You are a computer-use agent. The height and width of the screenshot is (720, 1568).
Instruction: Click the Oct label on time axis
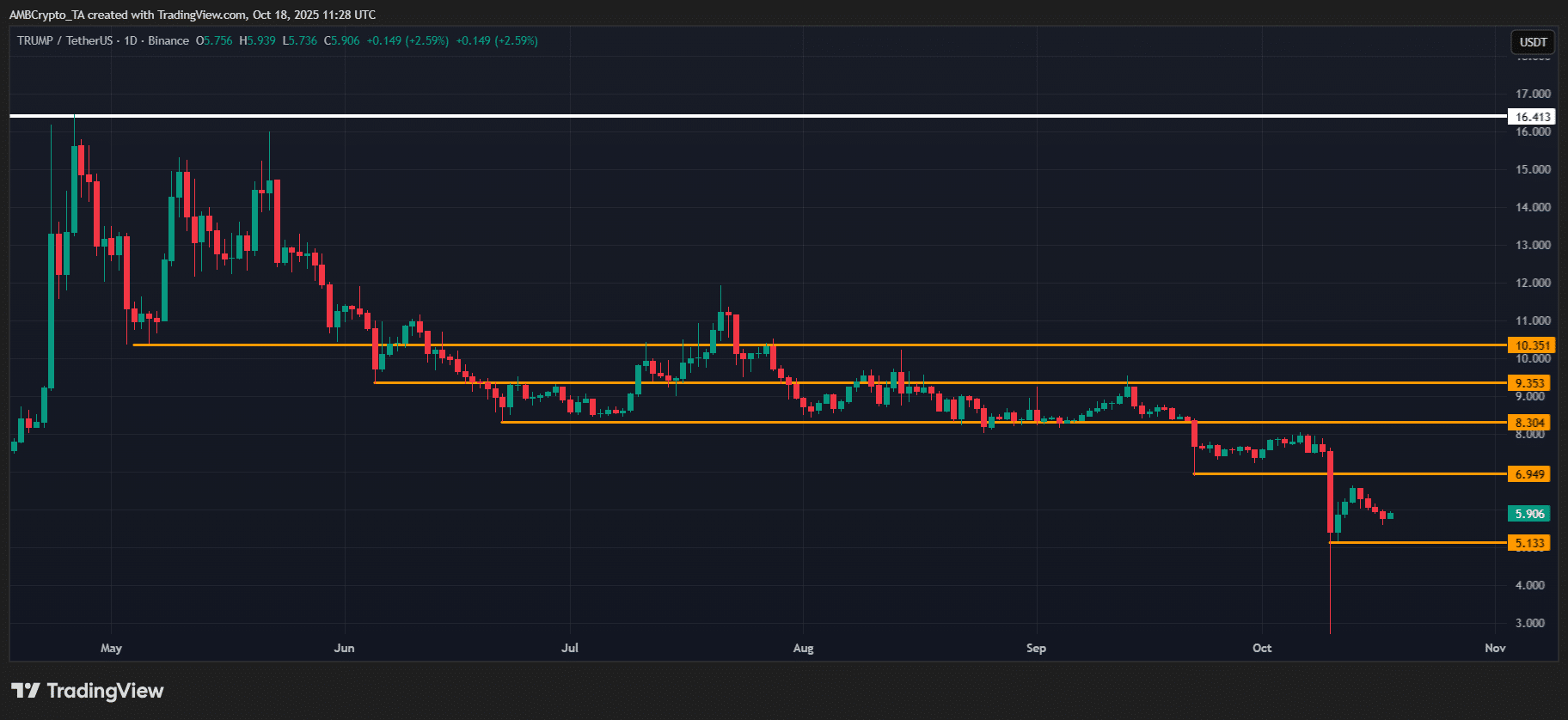click(x=1262, y=648)
